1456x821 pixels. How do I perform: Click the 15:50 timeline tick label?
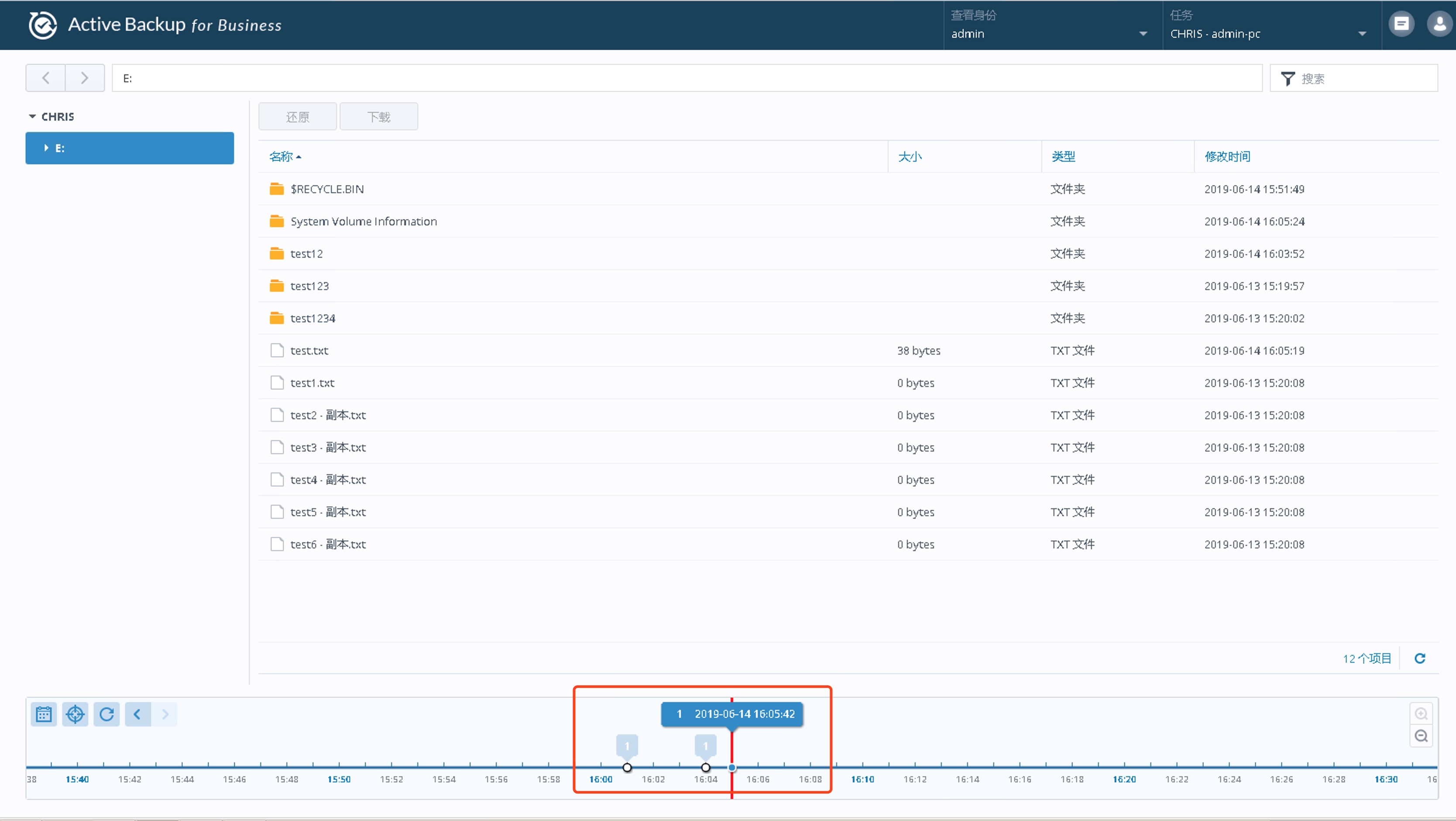coord(339,779)
